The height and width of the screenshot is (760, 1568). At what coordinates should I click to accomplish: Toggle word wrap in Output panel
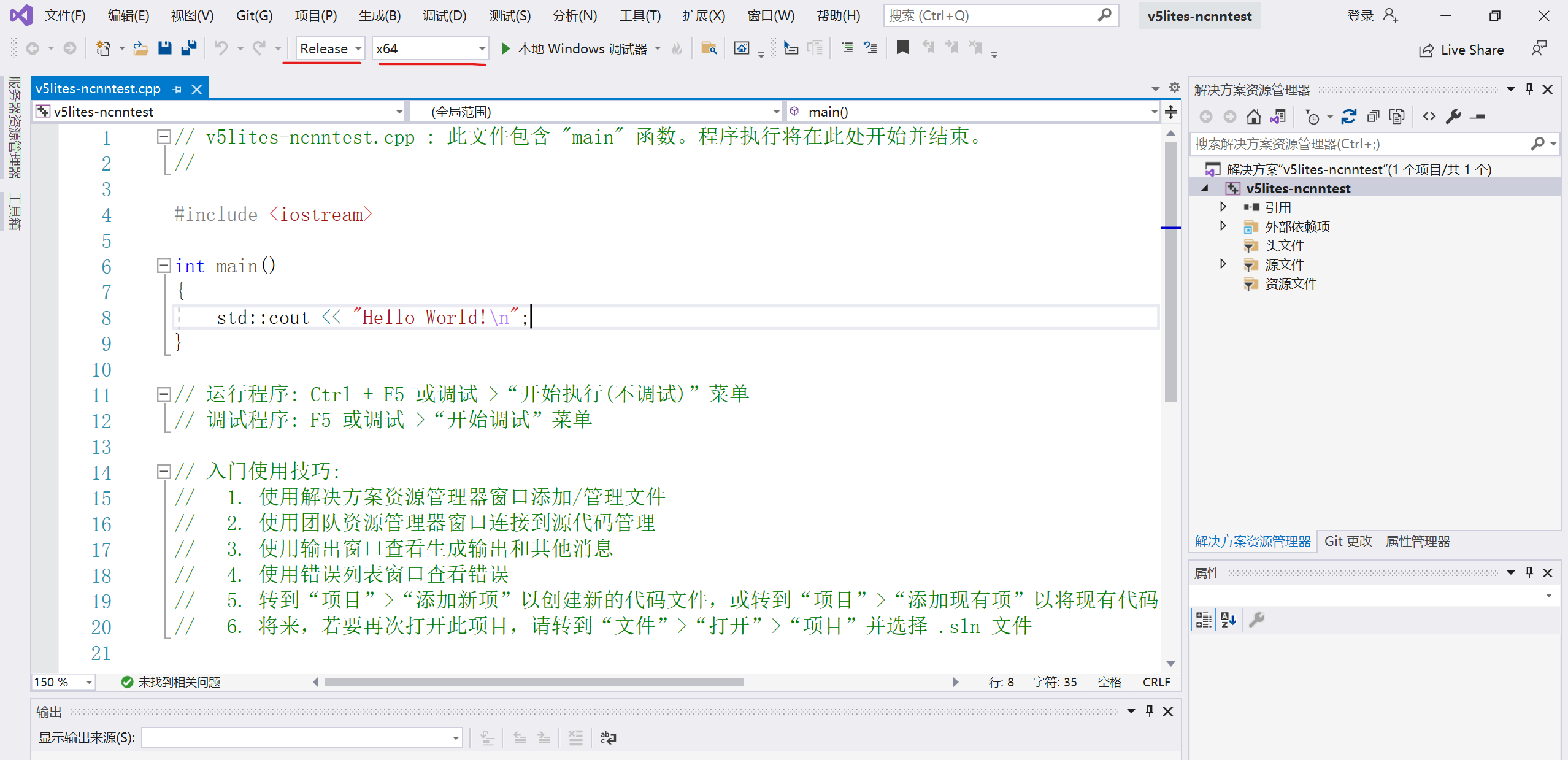608,738
